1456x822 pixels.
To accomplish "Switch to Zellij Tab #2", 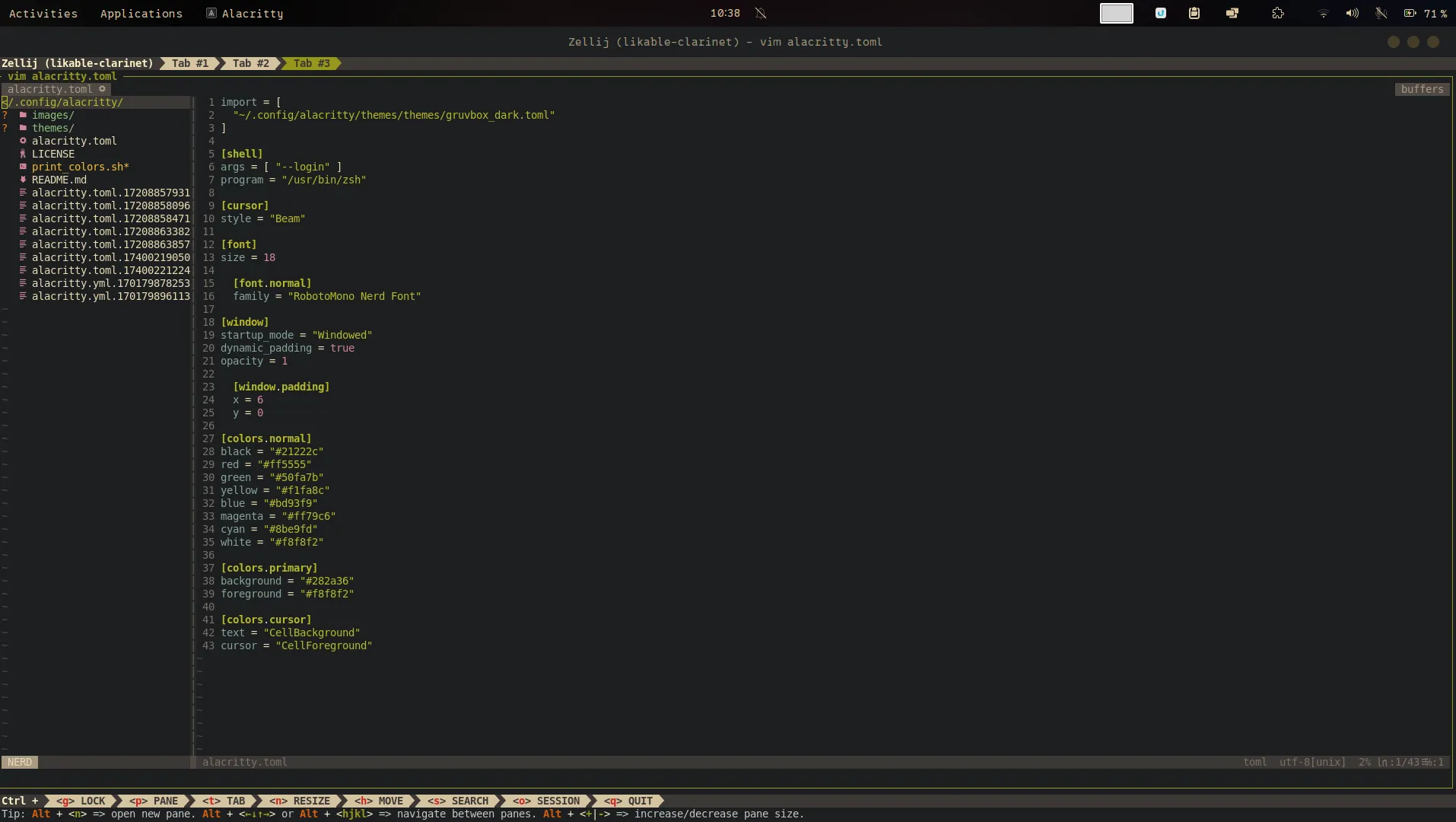I will click(x=251, y=63).
